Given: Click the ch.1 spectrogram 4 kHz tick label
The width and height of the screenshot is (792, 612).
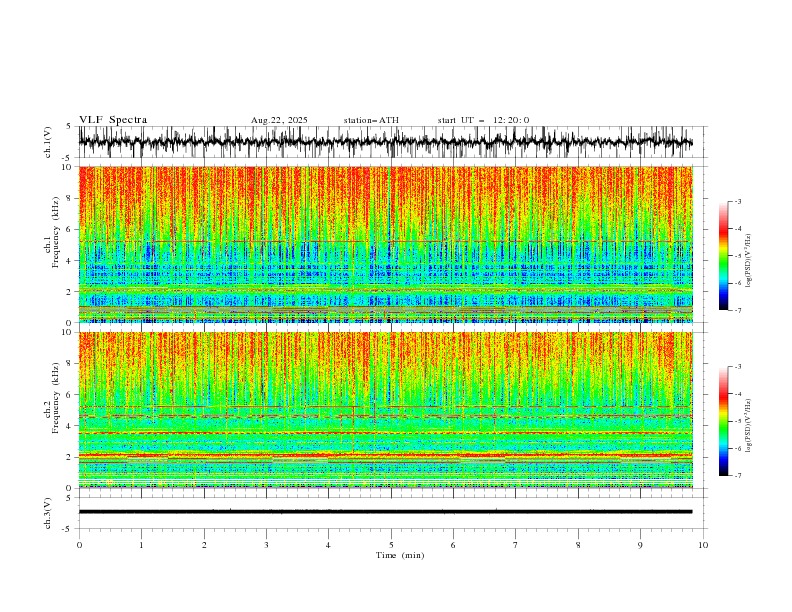Looking at the screenshot, I should (x=71, y=261).
